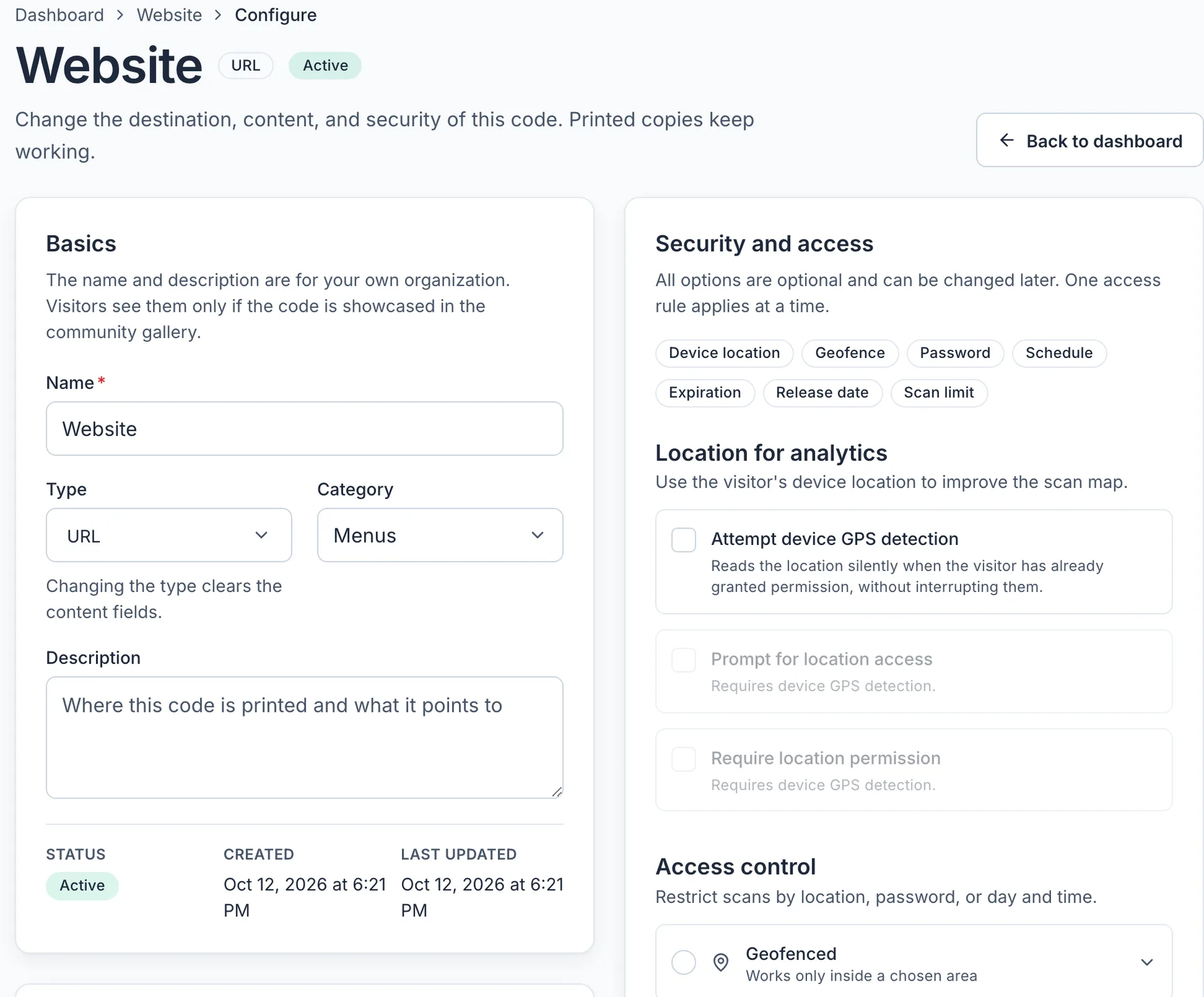Click the URL badge beside title
The width and height of the screenshot is (1204, 997).
(246, 66)
